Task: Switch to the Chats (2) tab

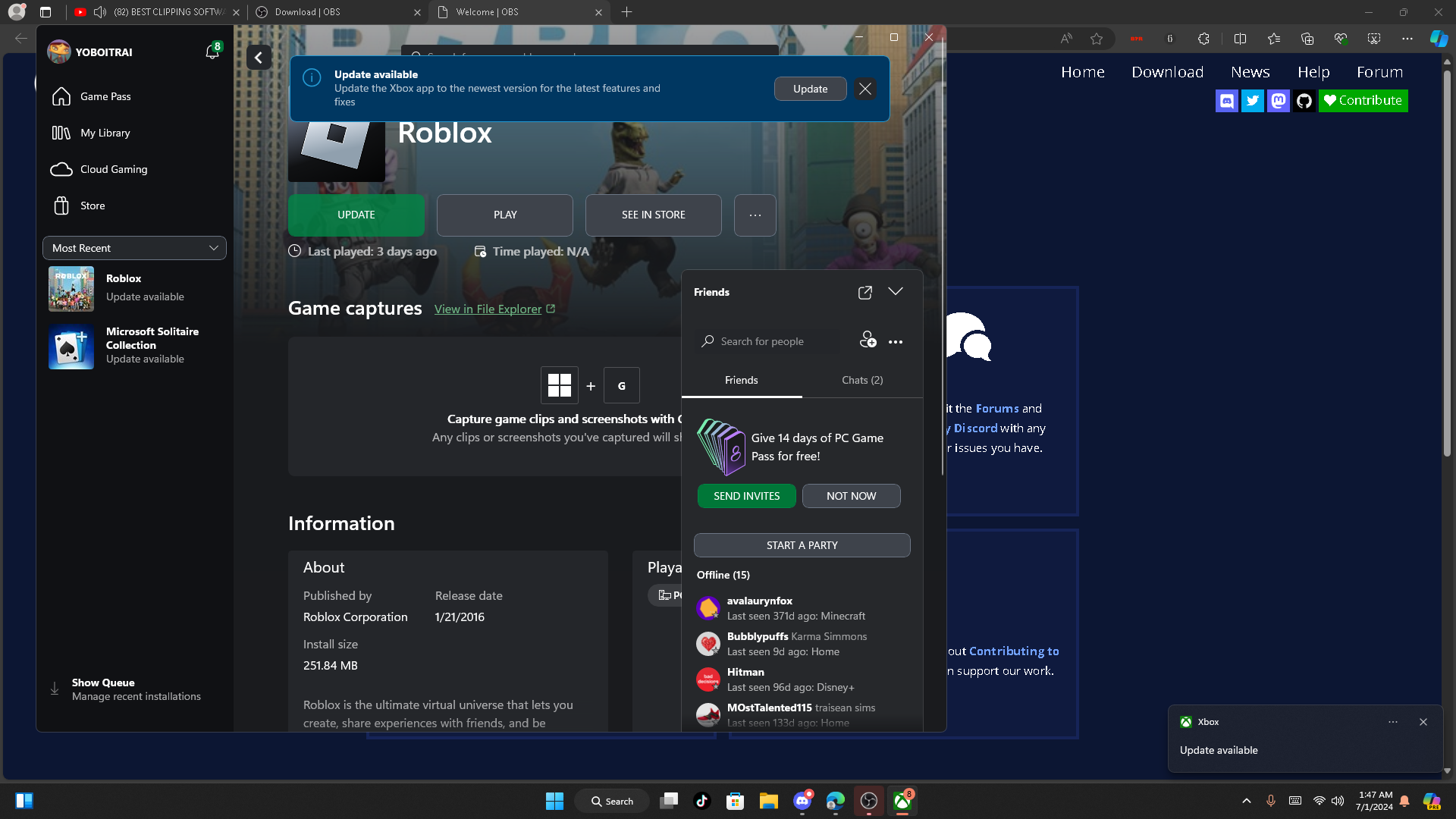Action: [862, 381]
